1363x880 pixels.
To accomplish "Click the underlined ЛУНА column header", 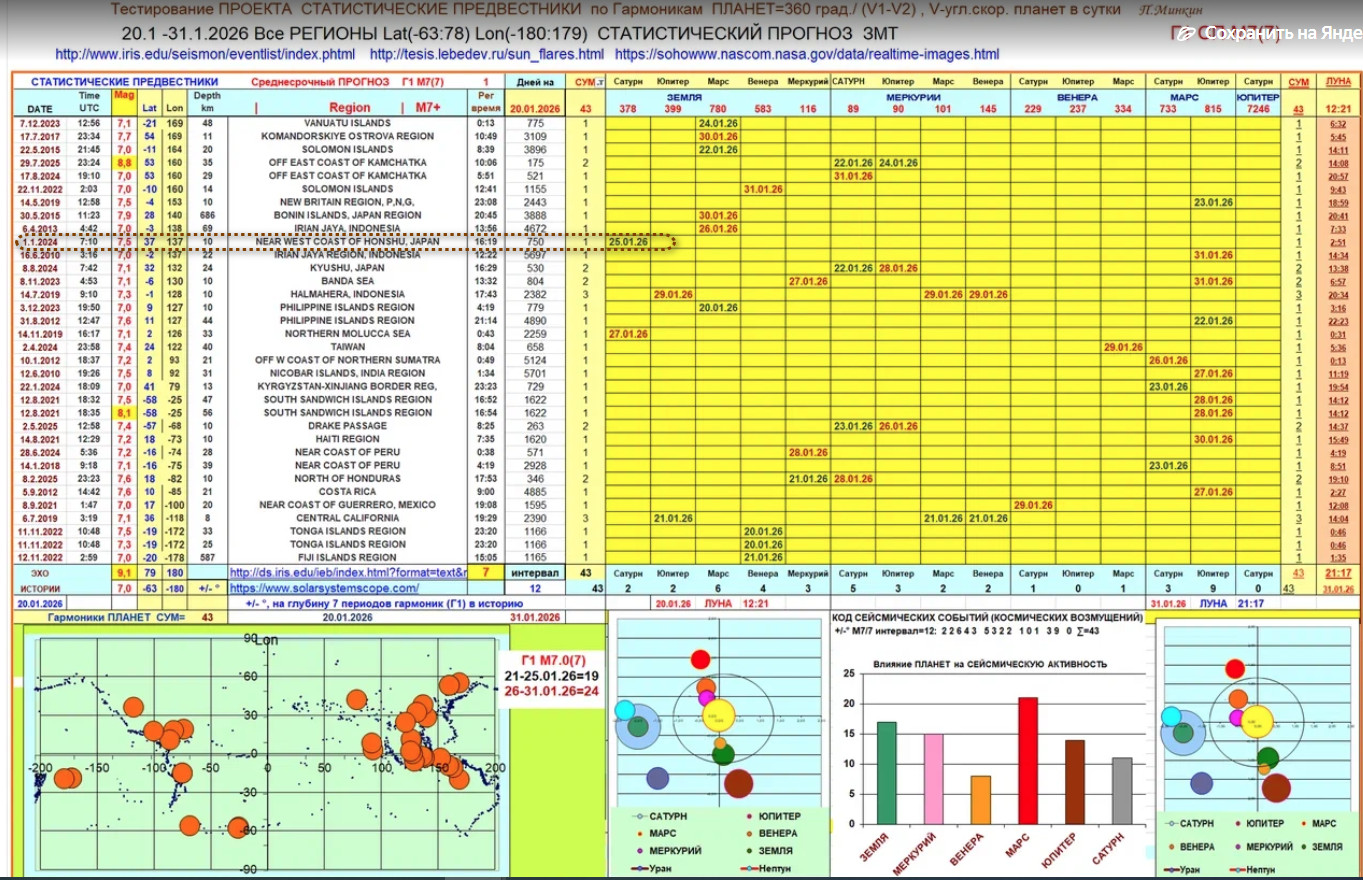I will click(1337, 81).
